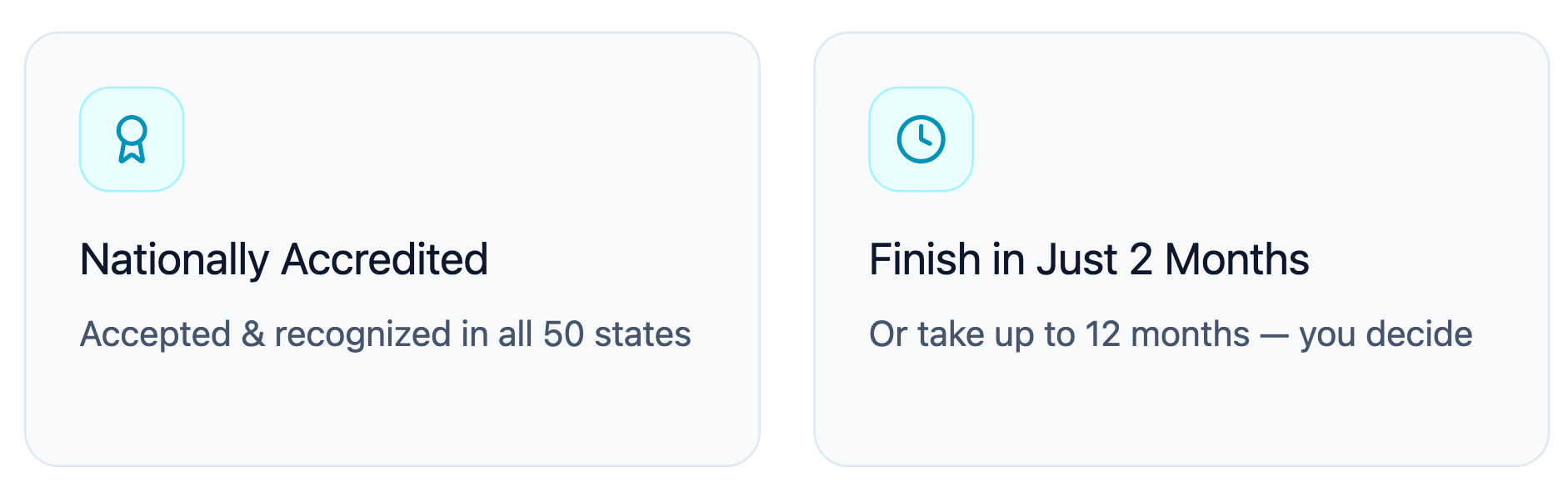Image resolution: width=1568 pixels, height=497 pixels.
Task: Click the ampersand in the left card description
Action: [252, 334]
